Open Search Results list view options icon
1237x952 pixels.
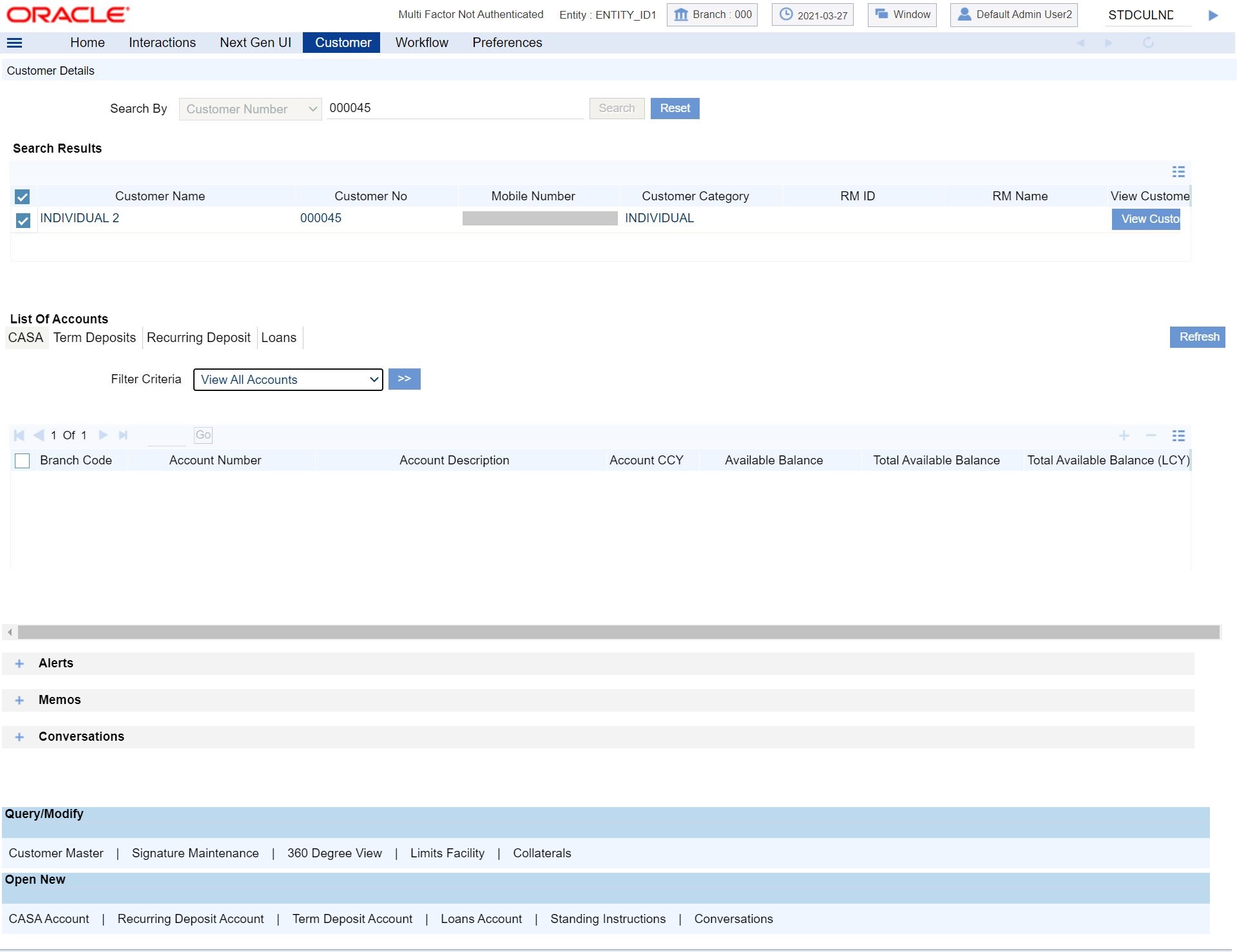[1178, 172]
